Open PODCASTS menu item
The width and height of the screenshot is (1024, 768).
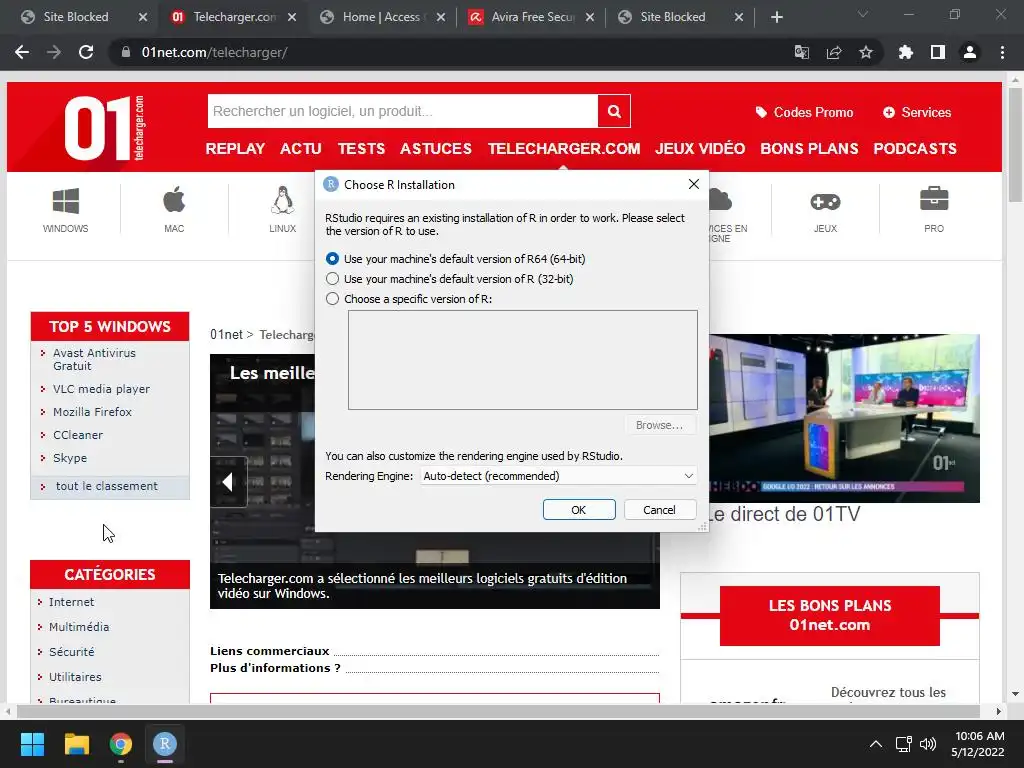[915, 149]
